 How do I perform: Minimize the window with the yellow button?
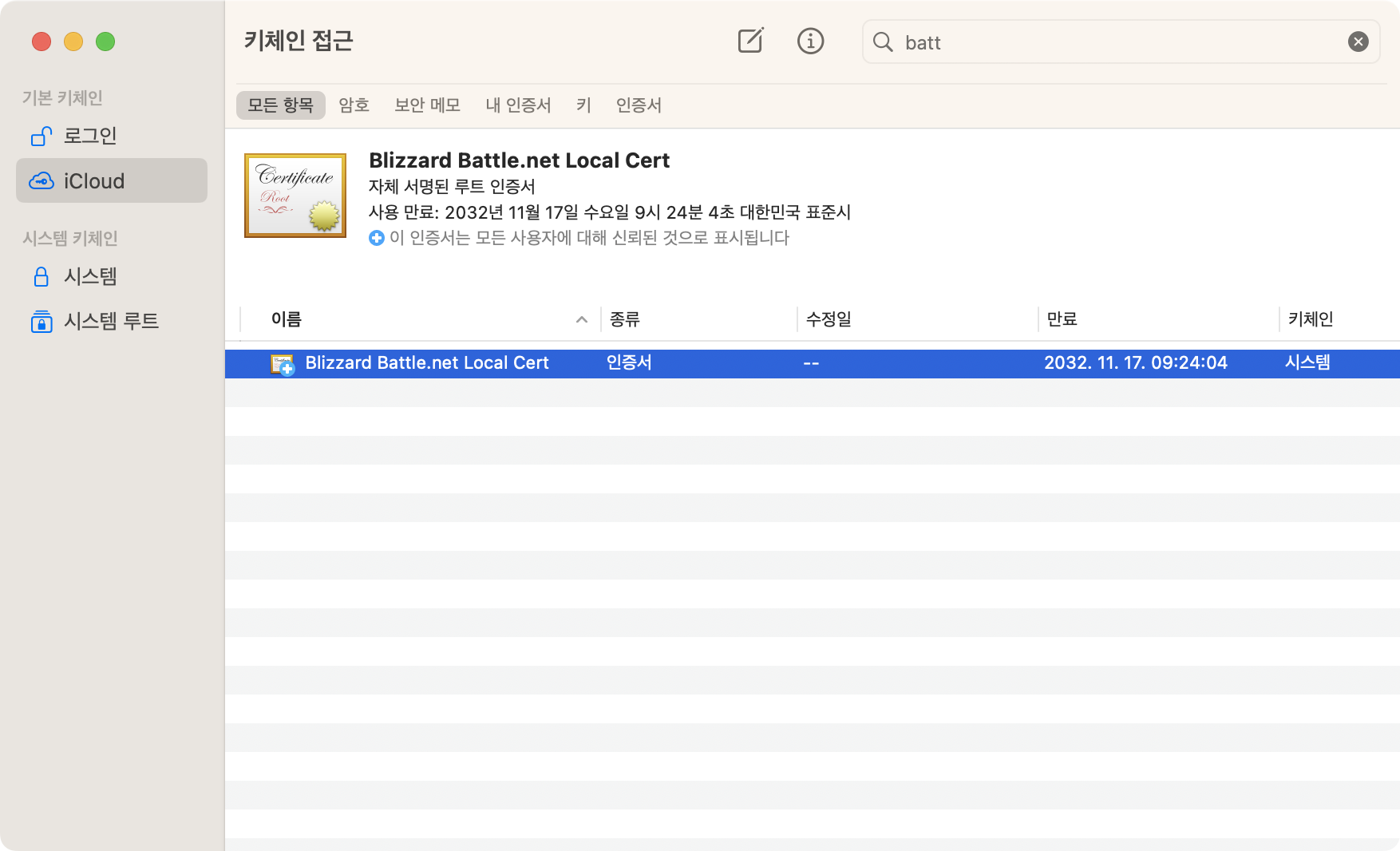pyautogui.click(x=73, y=42)
